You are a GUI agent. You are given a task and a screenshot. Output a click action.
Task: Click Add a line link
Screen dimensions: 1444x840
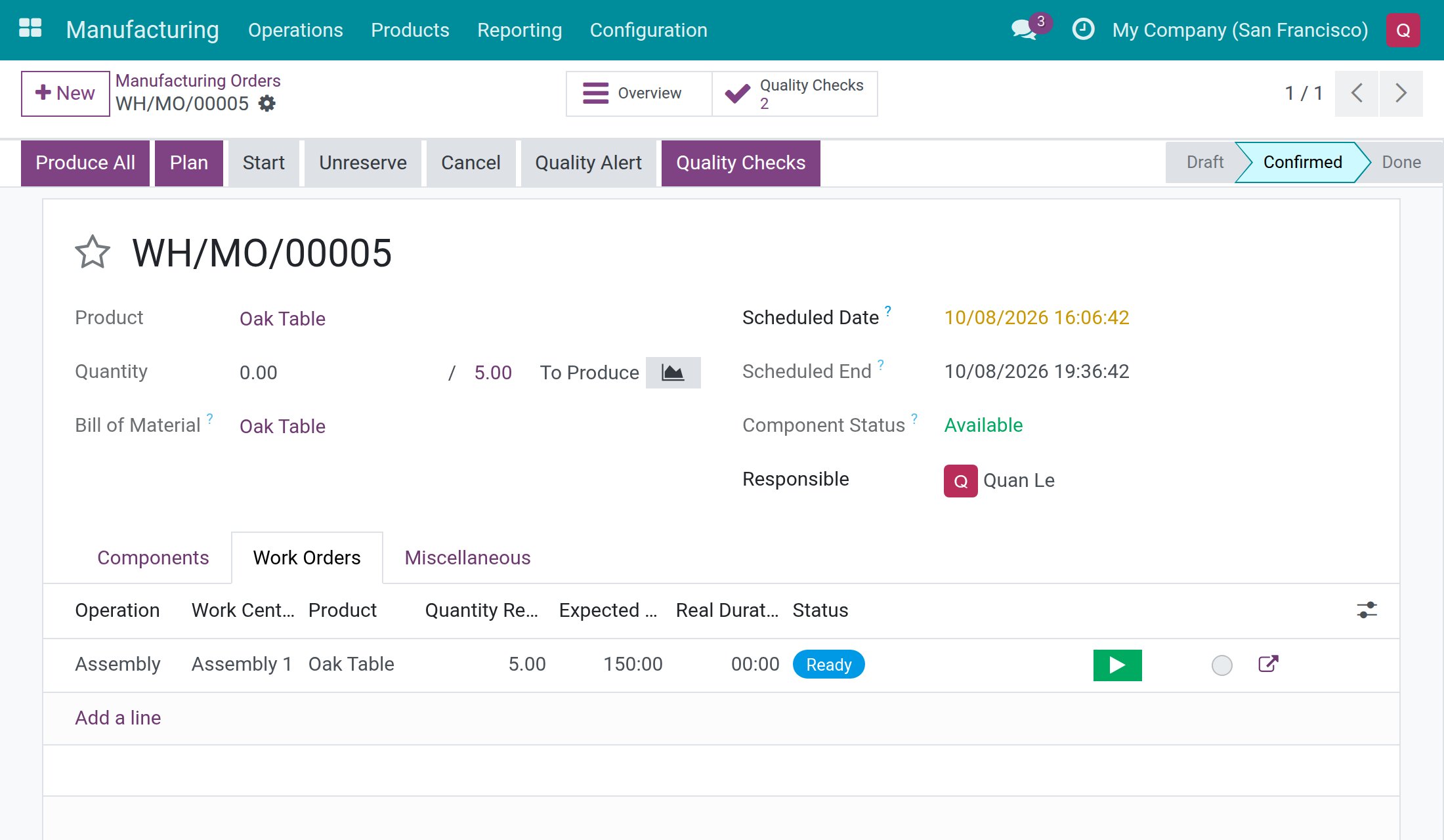click(x=118, y=718)
